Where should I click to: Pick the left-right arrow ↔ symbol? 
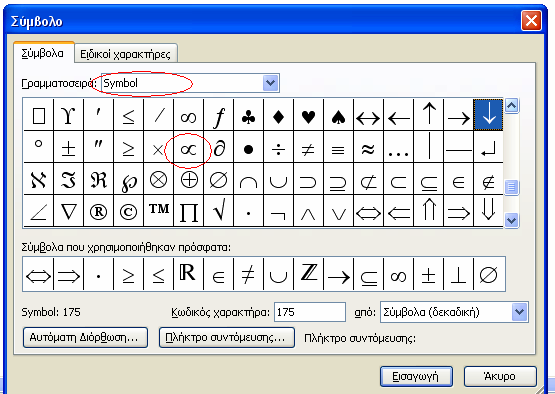coord(368,115)
